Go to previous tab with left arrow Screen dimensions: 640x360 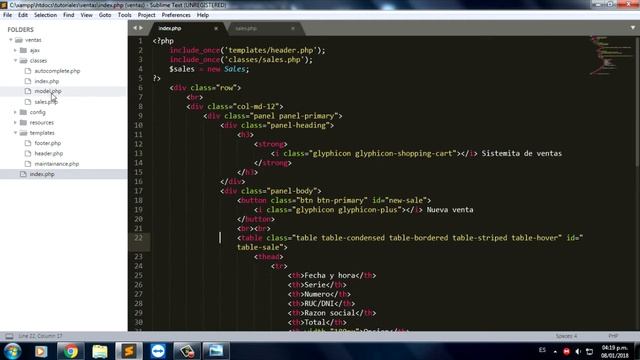(135, 28)
